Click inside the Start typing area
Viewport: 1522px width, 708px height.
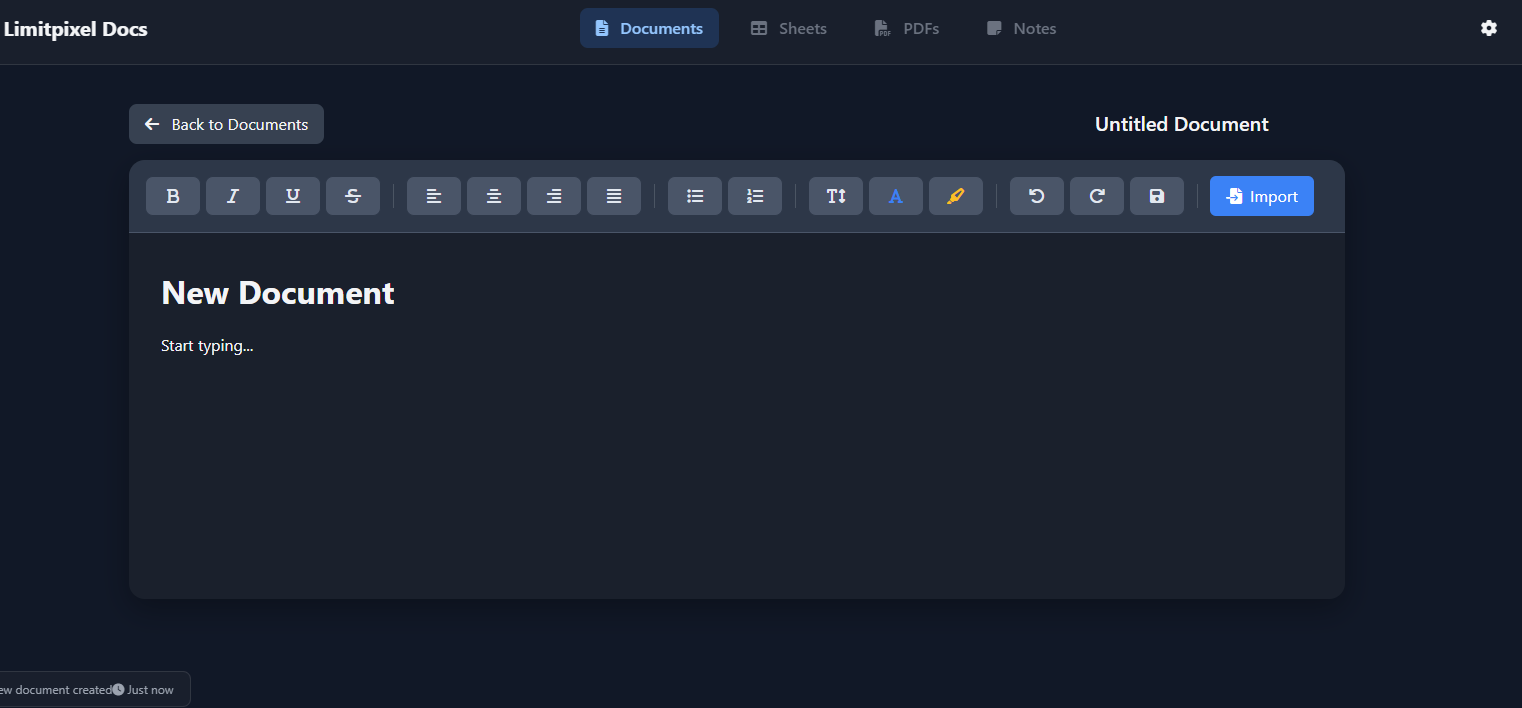click(x=207, y=345)
